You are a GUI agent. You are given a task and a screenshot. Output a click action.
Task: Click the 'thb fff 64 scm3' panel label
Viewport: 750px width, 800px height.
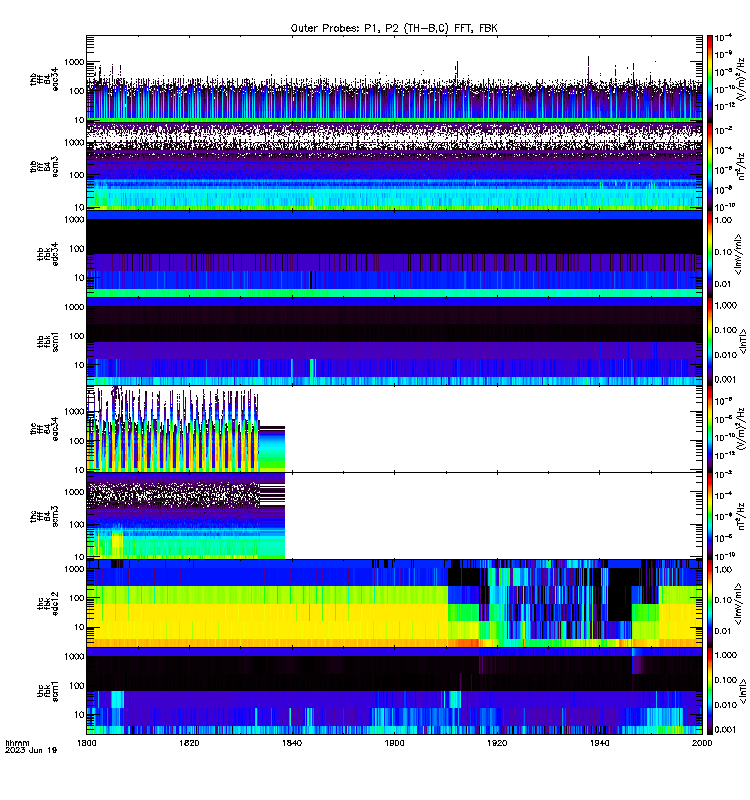[x=43, y=167]
